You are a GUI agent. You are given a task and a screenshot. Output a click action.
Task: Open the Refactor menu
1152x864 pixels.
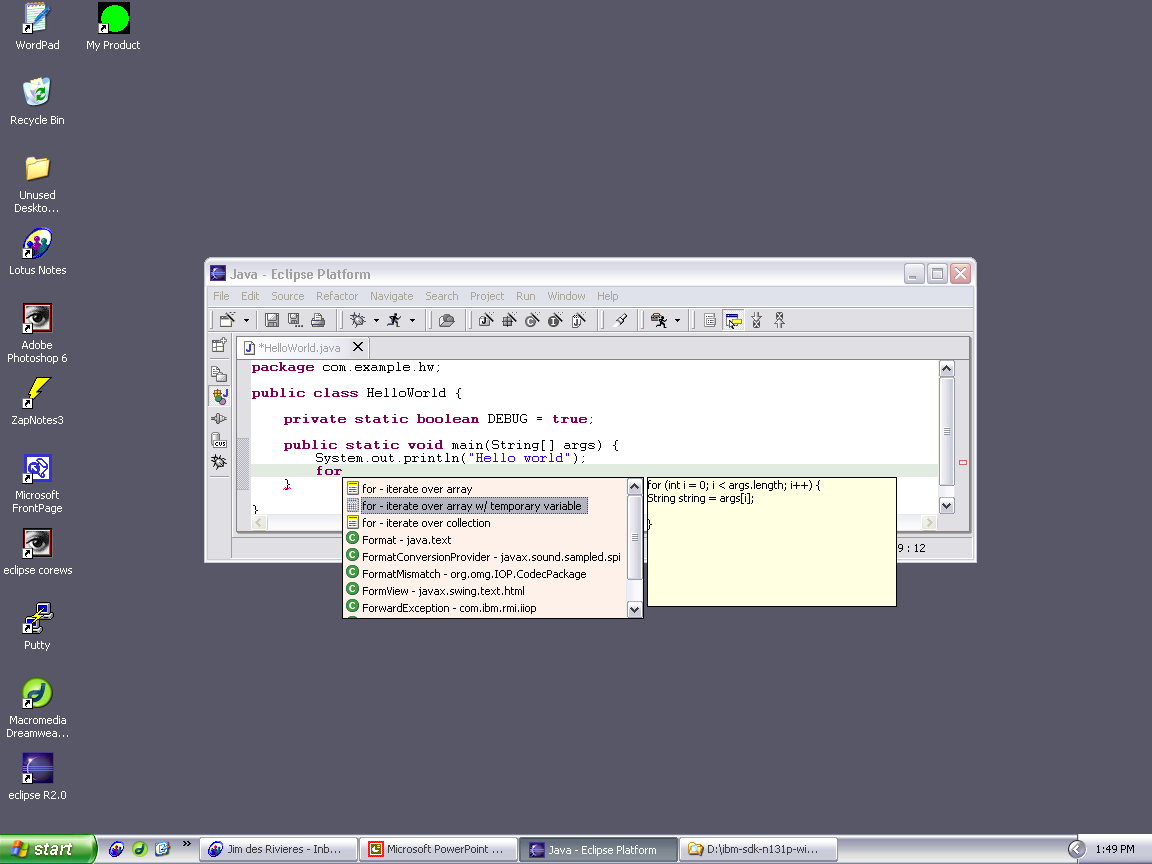[336, 296]
